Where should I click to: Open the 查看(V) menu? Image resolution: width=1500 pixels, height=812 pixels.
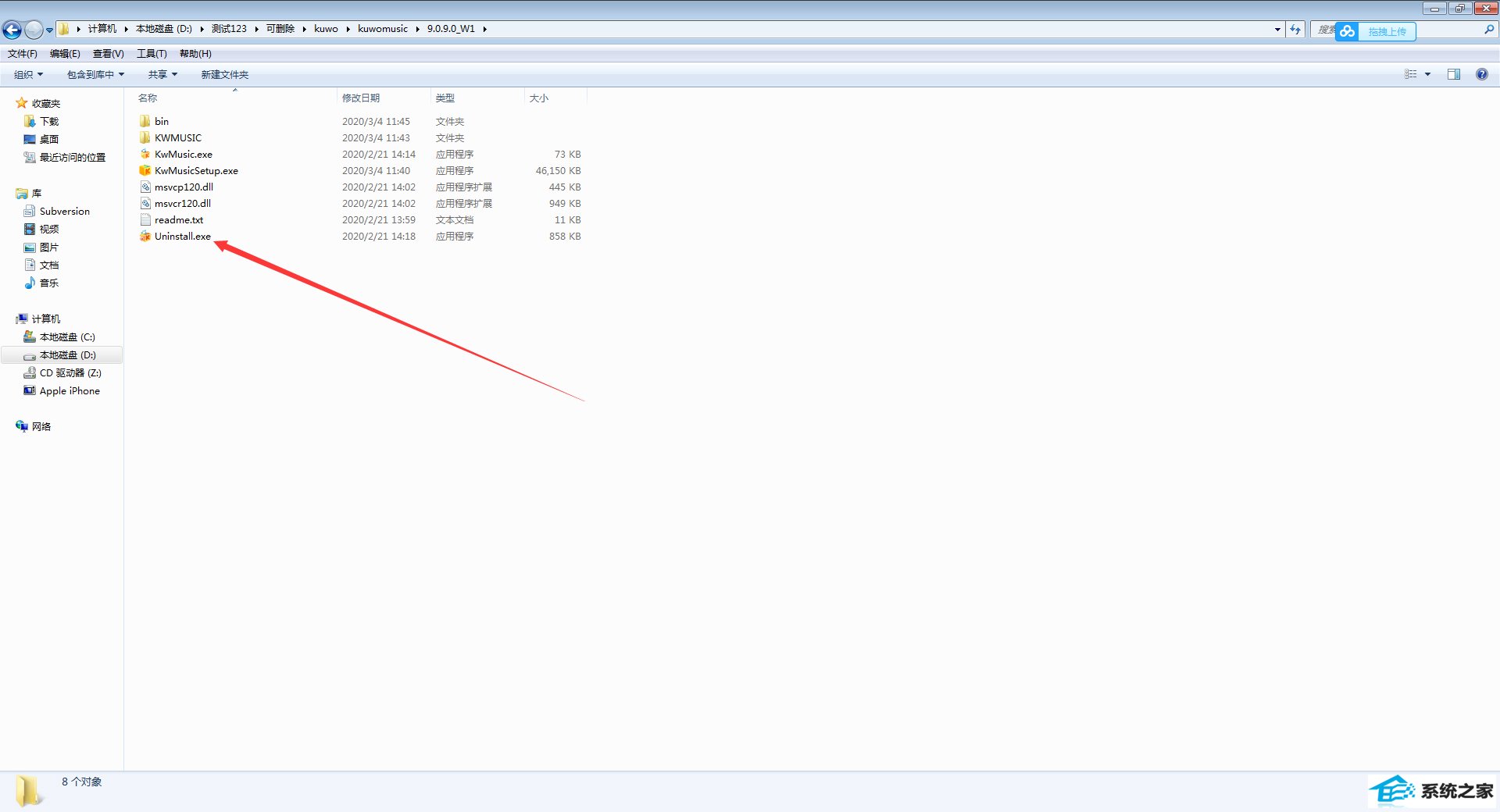point(108,54)
